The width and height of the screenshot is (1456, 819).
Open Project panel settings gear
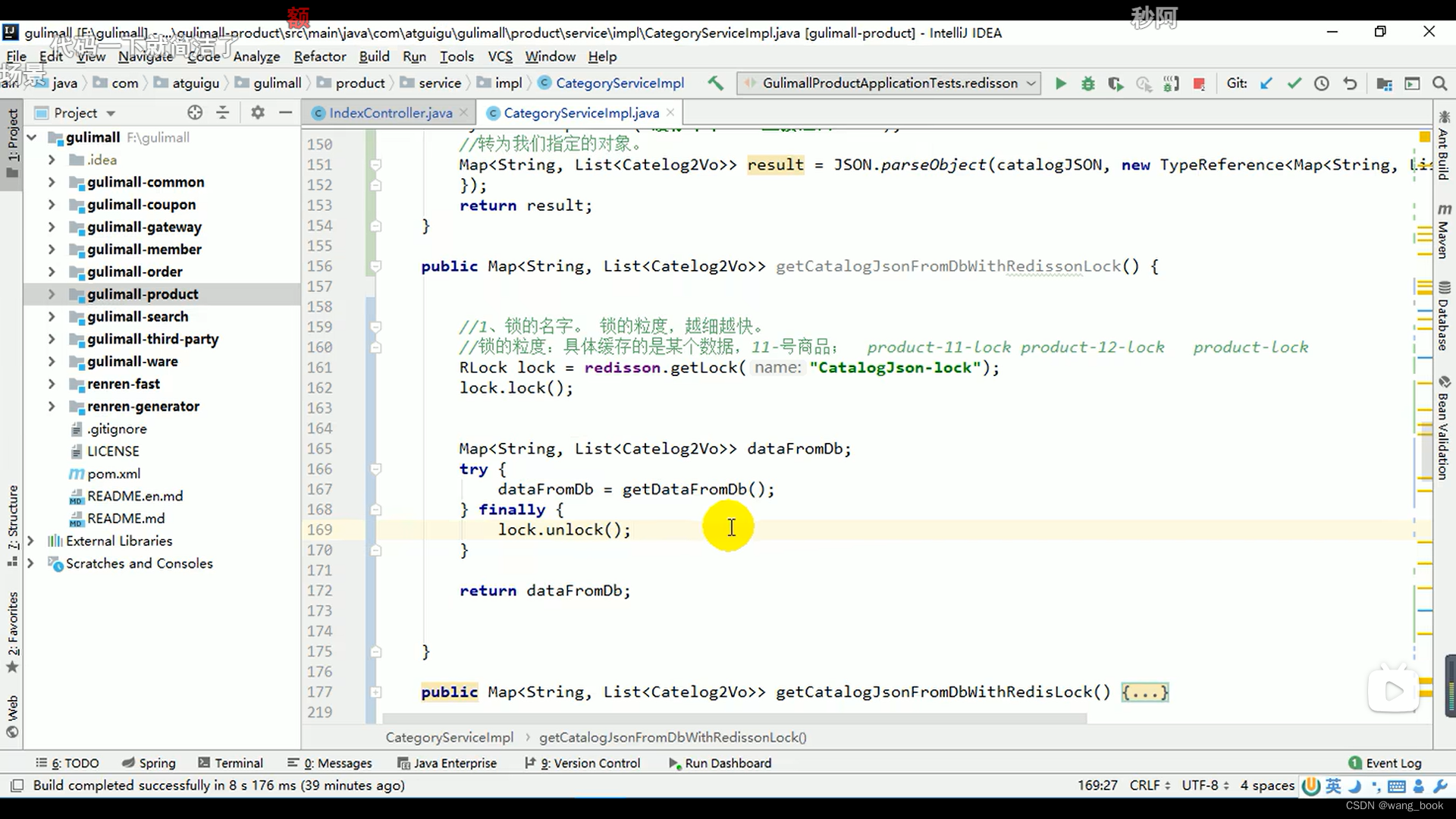coord(258,112)
